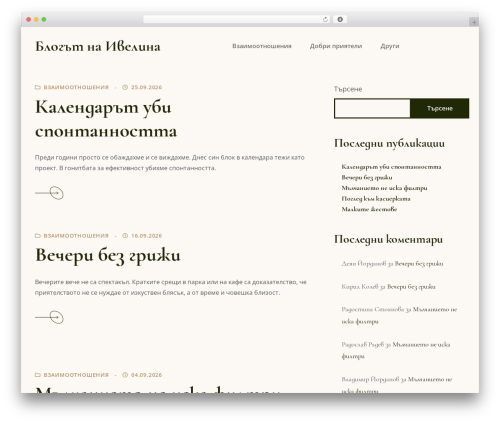Click the search text field
500x423 pixels.
pos(372,108)
